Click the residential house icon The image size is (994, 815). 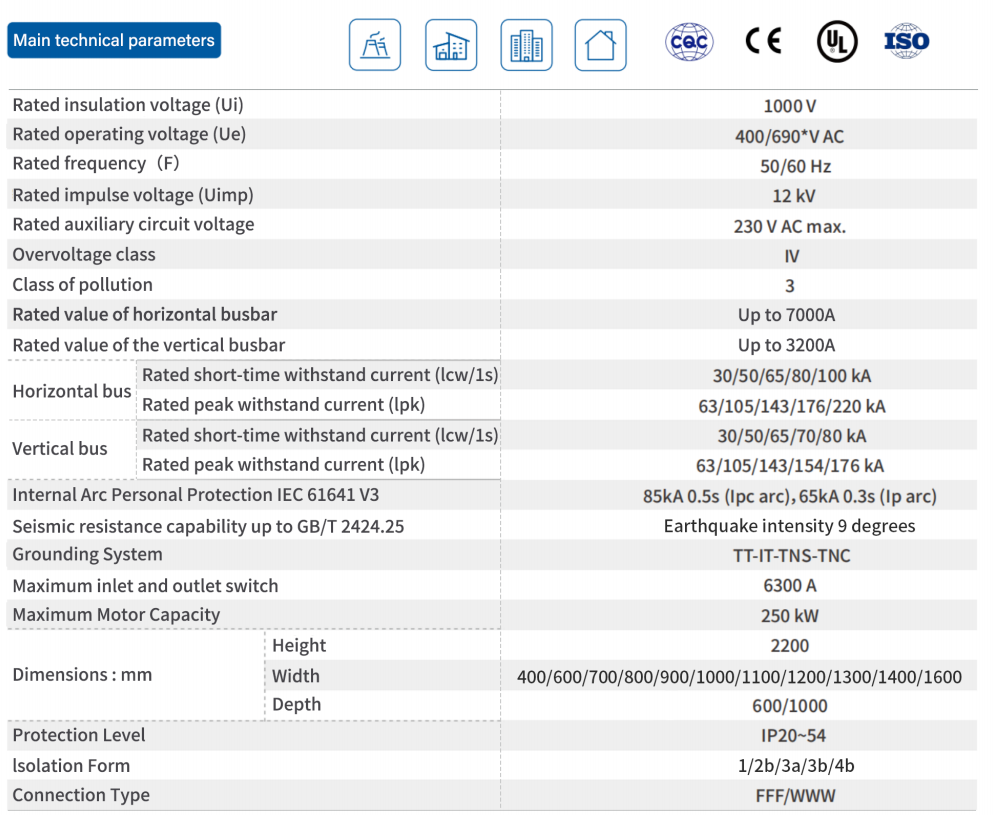(x=600, y=45)
